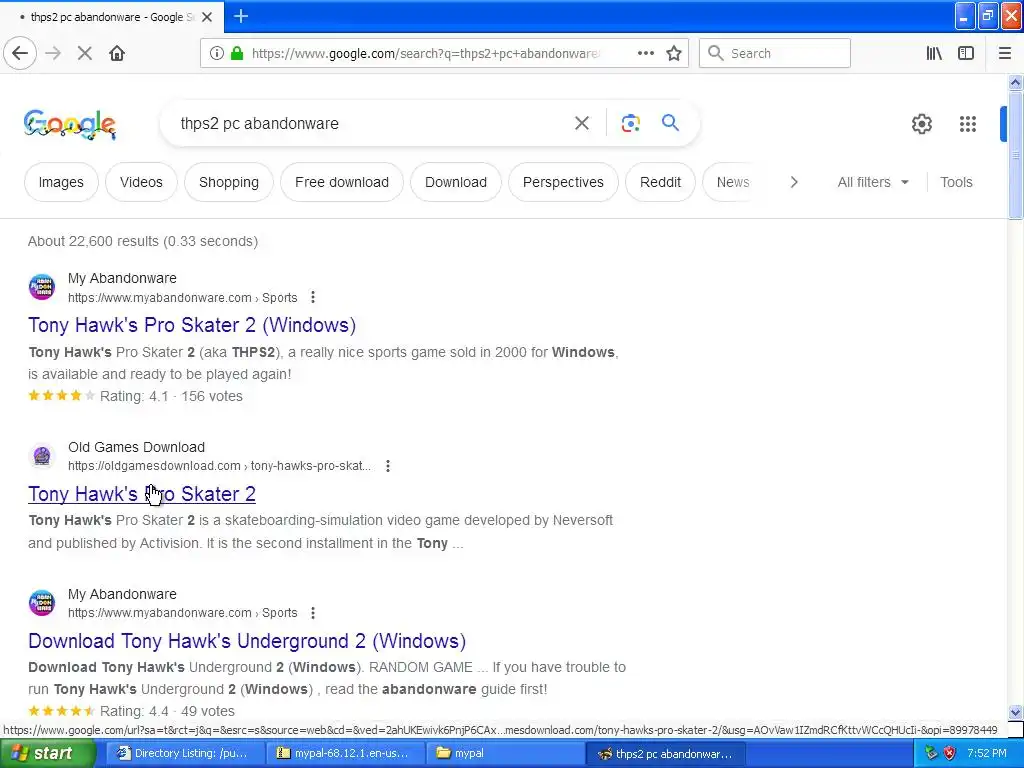Viewport: 1024px width, 768px height.
Task: Open page actions three-dot menu in address bar
Action: [x=645, y=54]
